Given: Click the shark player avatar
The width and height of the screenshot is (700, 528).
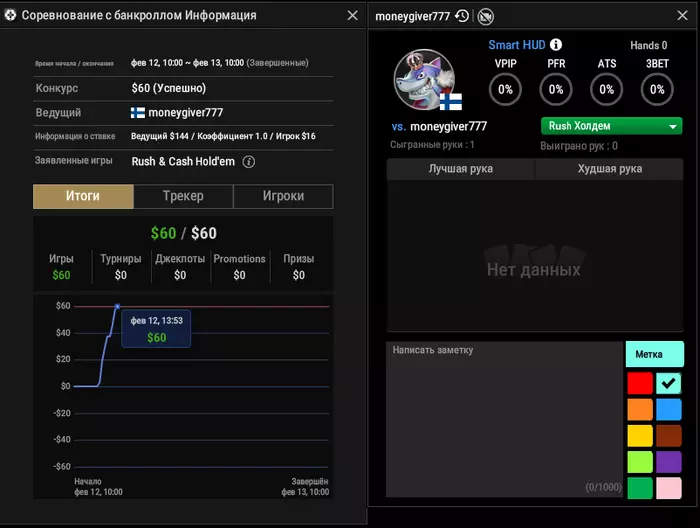Looking at the screenshot, I should (x=424, y=79).
